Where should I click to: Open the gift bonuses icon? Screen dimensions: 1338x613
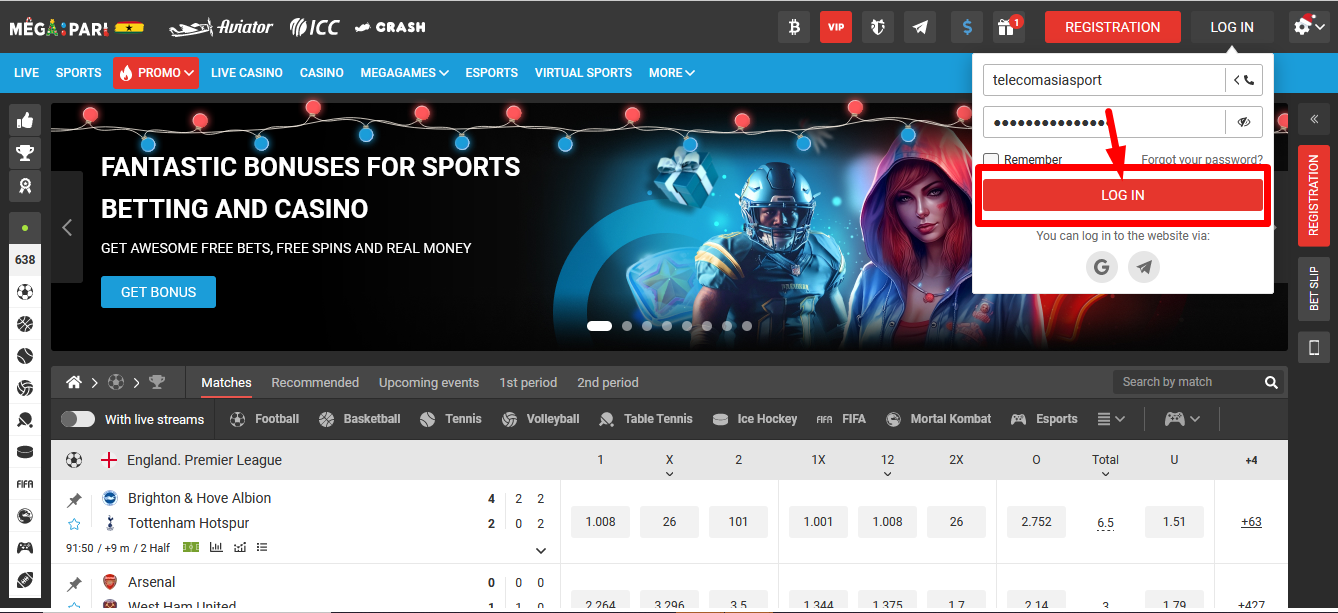(1007, 27)
